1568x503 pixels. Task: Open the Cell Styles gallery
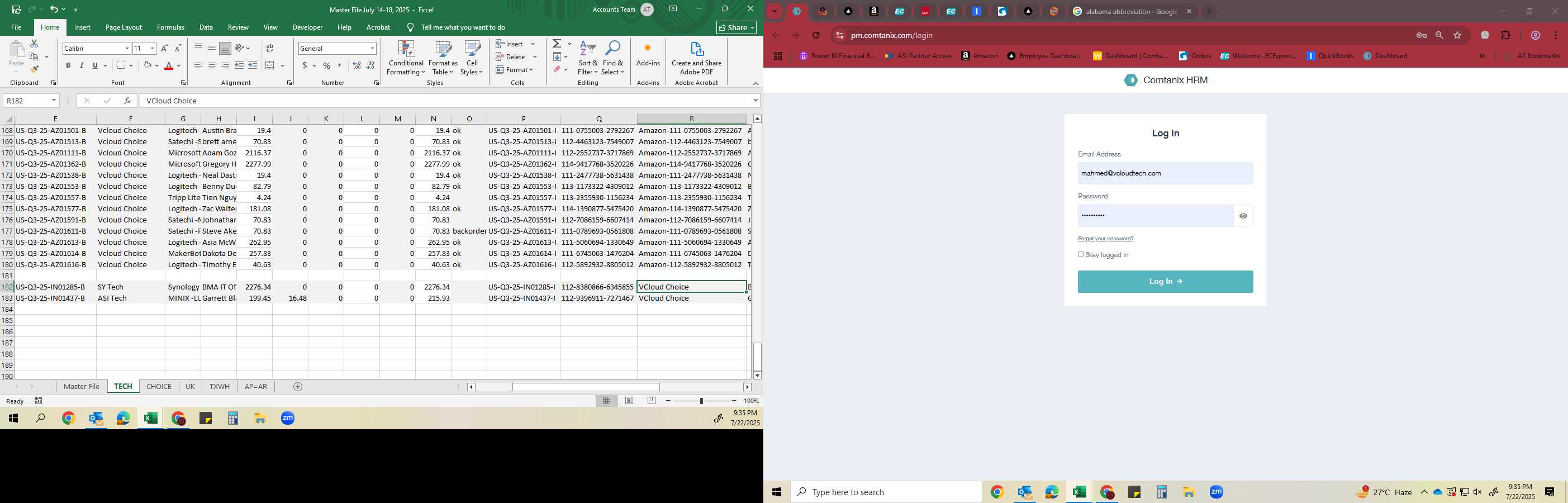pyautogui.click(x=472, y=58)
